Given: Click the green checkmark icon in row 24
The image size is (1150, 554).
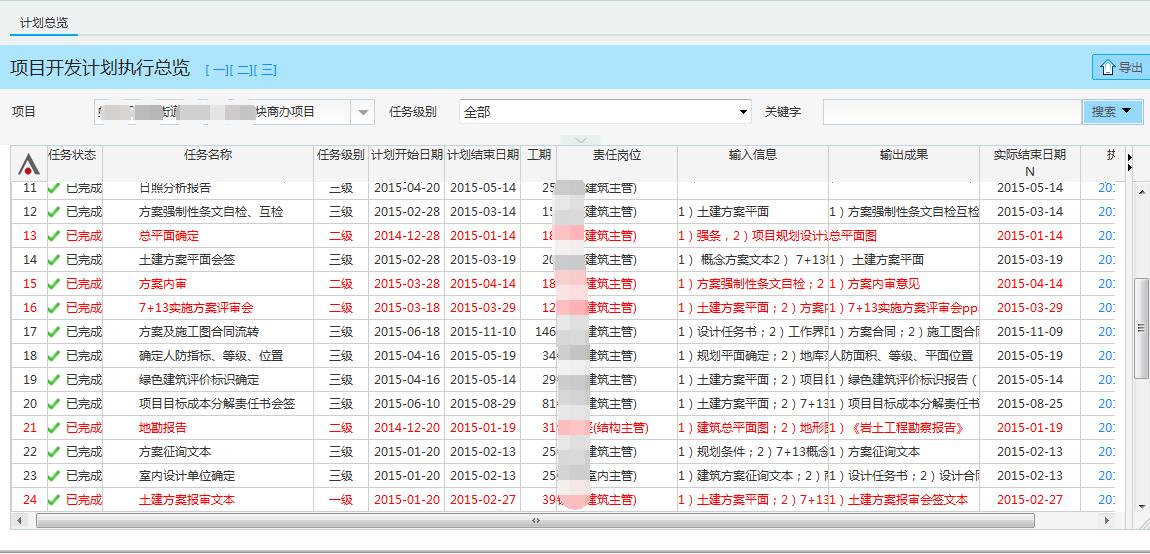Looking at the screenshot, I should click(54, 500).
